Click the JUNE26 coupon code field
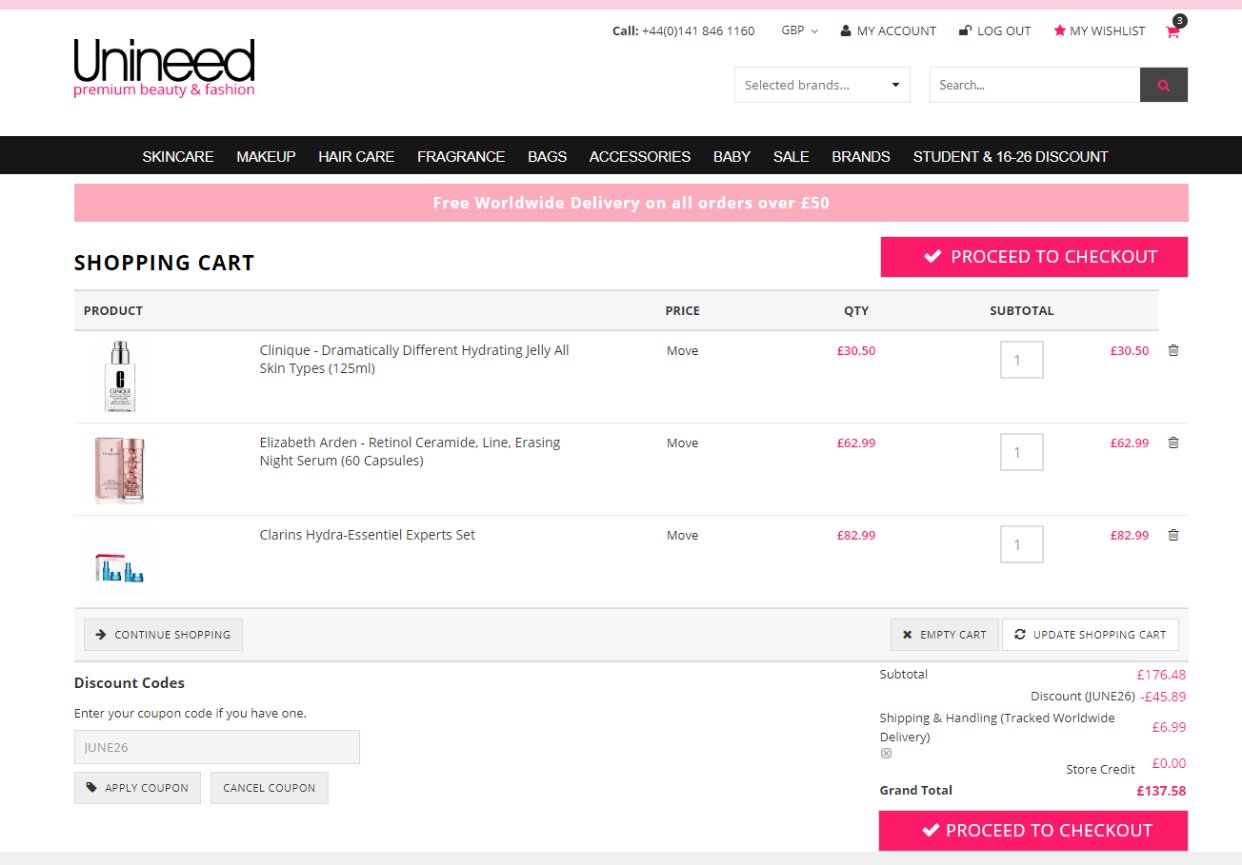 tap(217, 747)
